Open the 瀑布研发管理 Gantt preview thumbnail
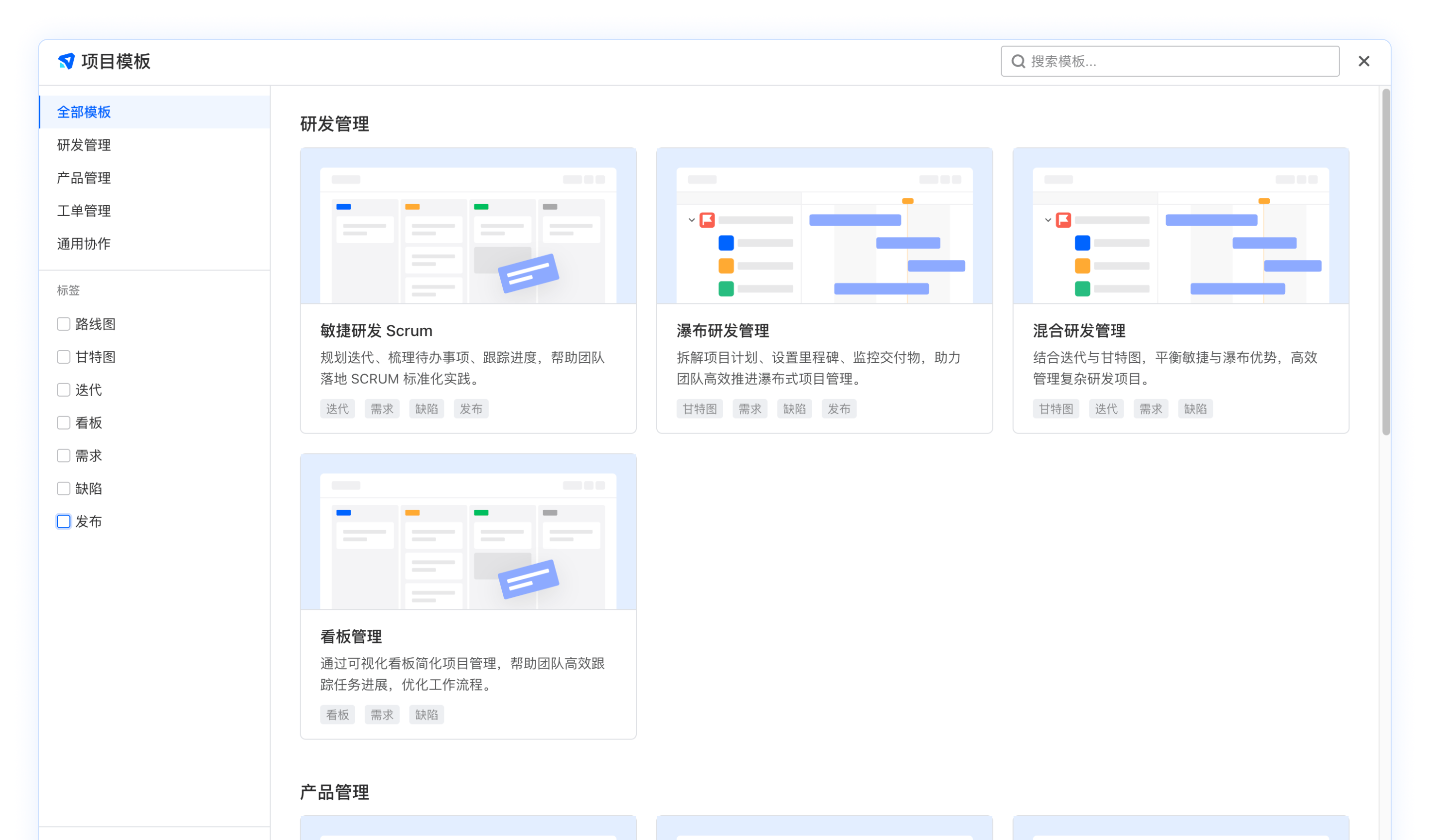The width and height of the screenshot is (1430, 840). pos(824,226)
